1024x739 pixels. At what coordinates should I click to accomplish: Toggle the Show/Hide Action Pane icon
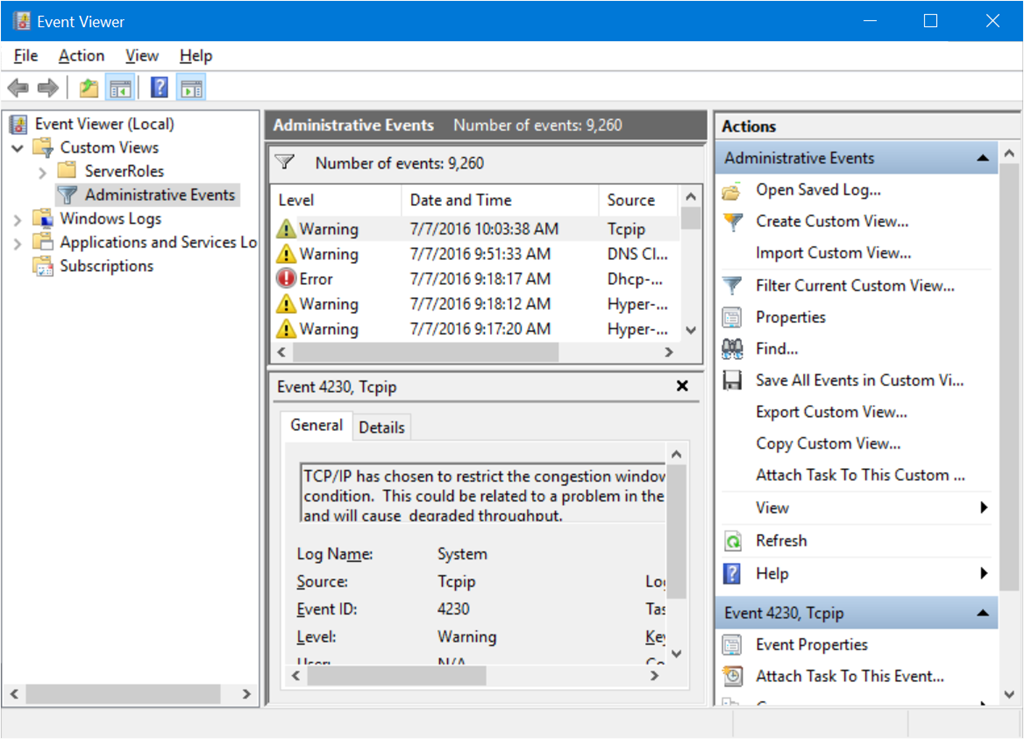[x=191, y=87]
